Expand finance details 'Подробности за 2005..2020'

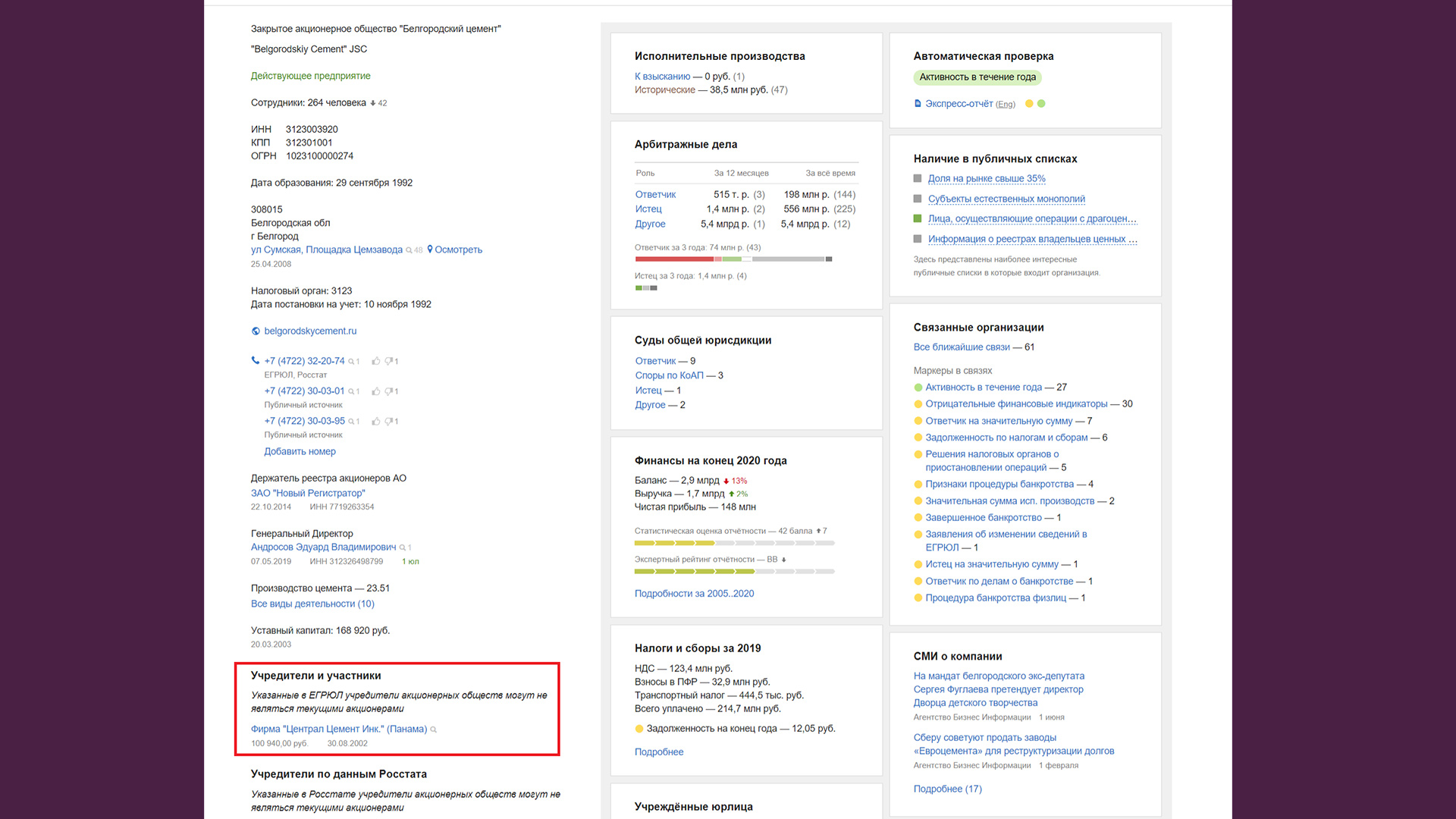coord(694,594)
